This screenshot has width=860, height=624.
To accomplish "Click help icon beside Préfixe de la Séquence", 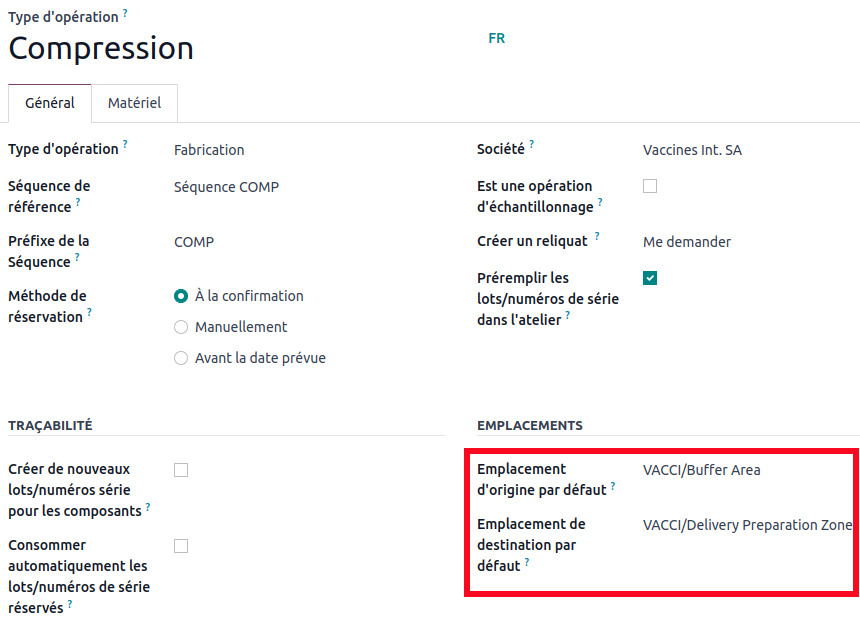I will [78, 257].
